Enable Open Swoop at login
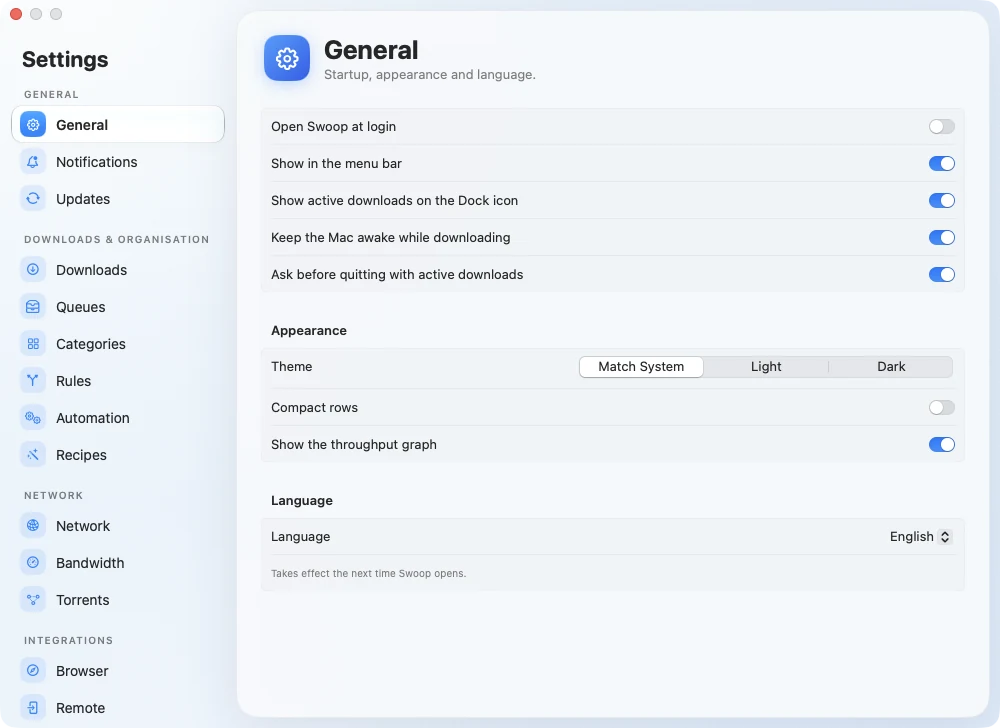Screen dimensions: 1000x728 pos(941,126)
